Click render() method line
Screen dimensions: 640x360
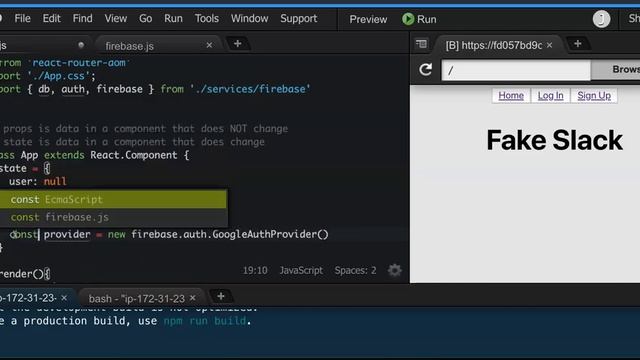point(24,274)
